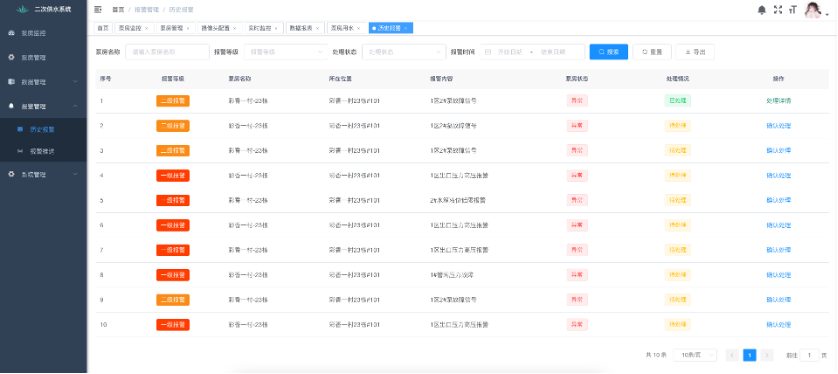The width and height of the screenshot is (838, 374).
Task: Go to next page arrow
Action: (x=767, y=355)
